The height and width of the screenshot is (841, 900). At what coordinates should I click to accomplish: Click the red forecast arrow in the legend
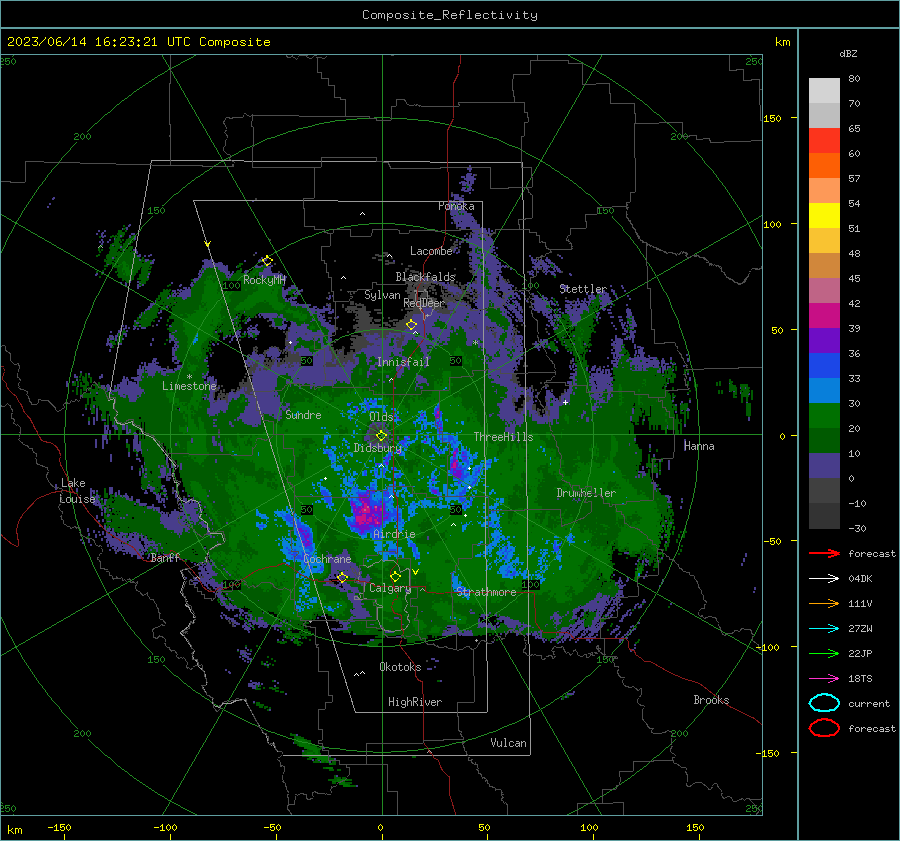(824, 553)
